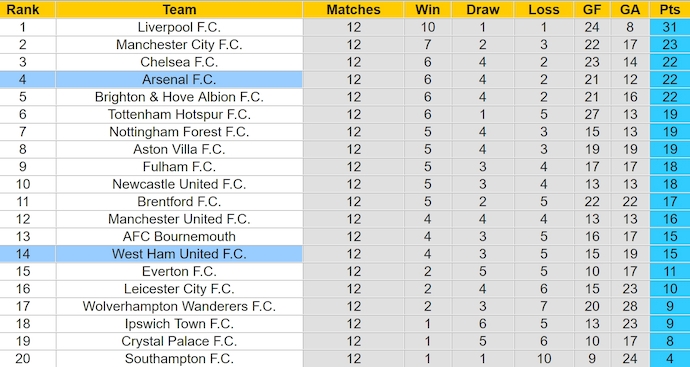
Task: Select Brighton & Hove Albion F.C.
Action: pyautogui.click(x=179, y=97)
